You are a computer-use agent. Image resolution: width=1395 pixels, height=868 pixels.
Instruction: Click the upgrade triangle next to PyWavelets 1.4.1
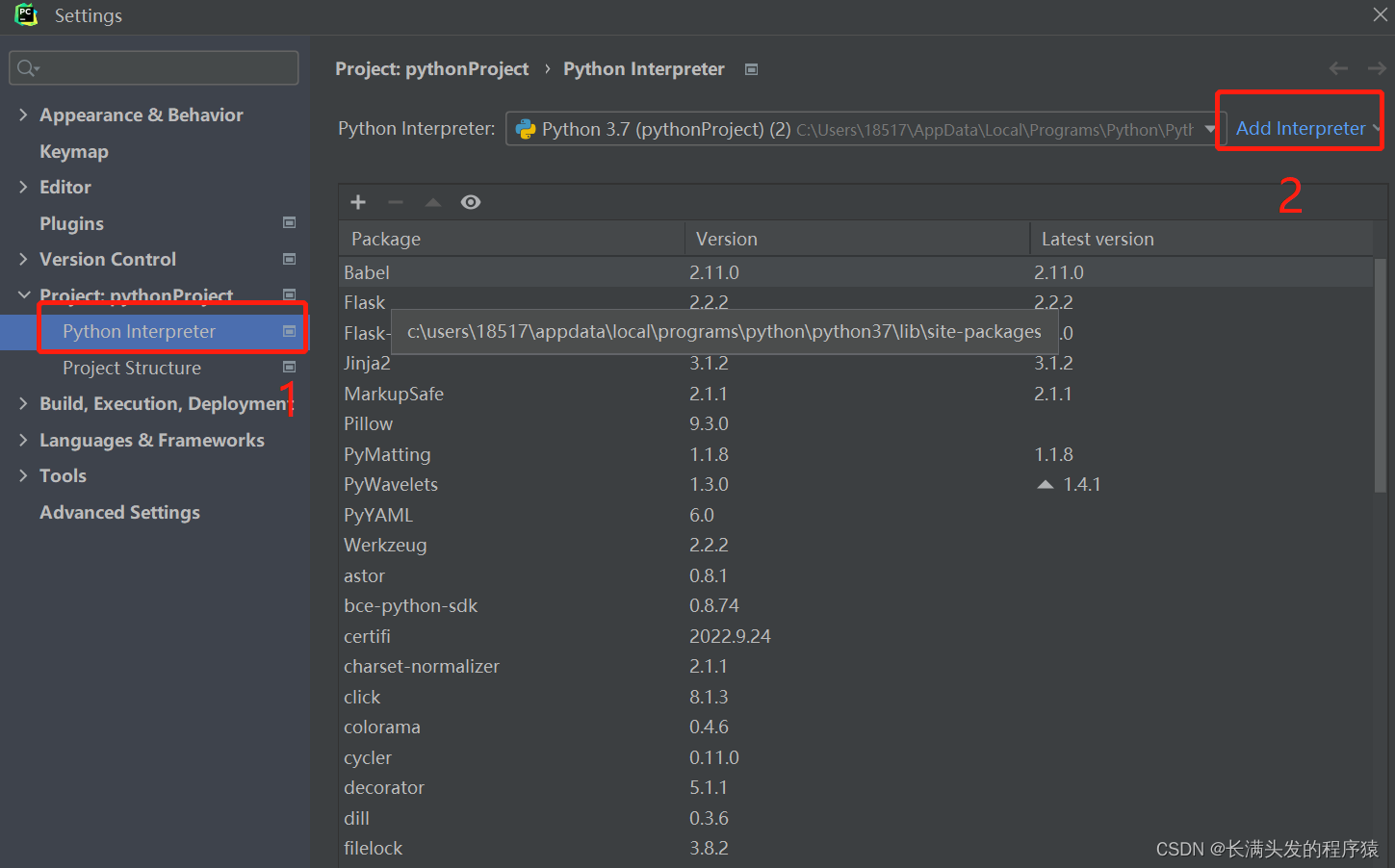[1045, 484]
